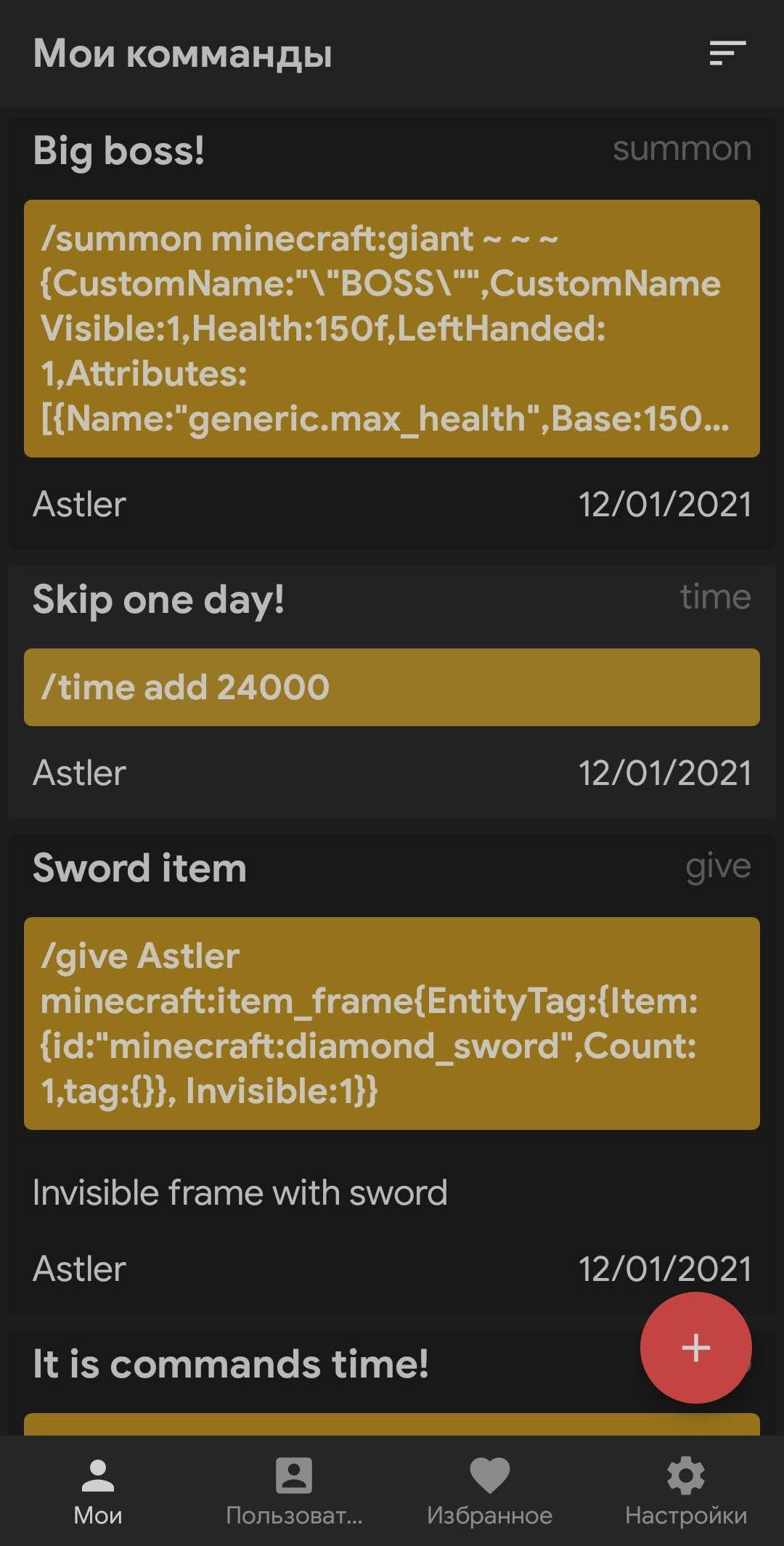The width and height of the screenshot is (784, 1546).
Task: Select the give category tag
Action: (718, 867)
